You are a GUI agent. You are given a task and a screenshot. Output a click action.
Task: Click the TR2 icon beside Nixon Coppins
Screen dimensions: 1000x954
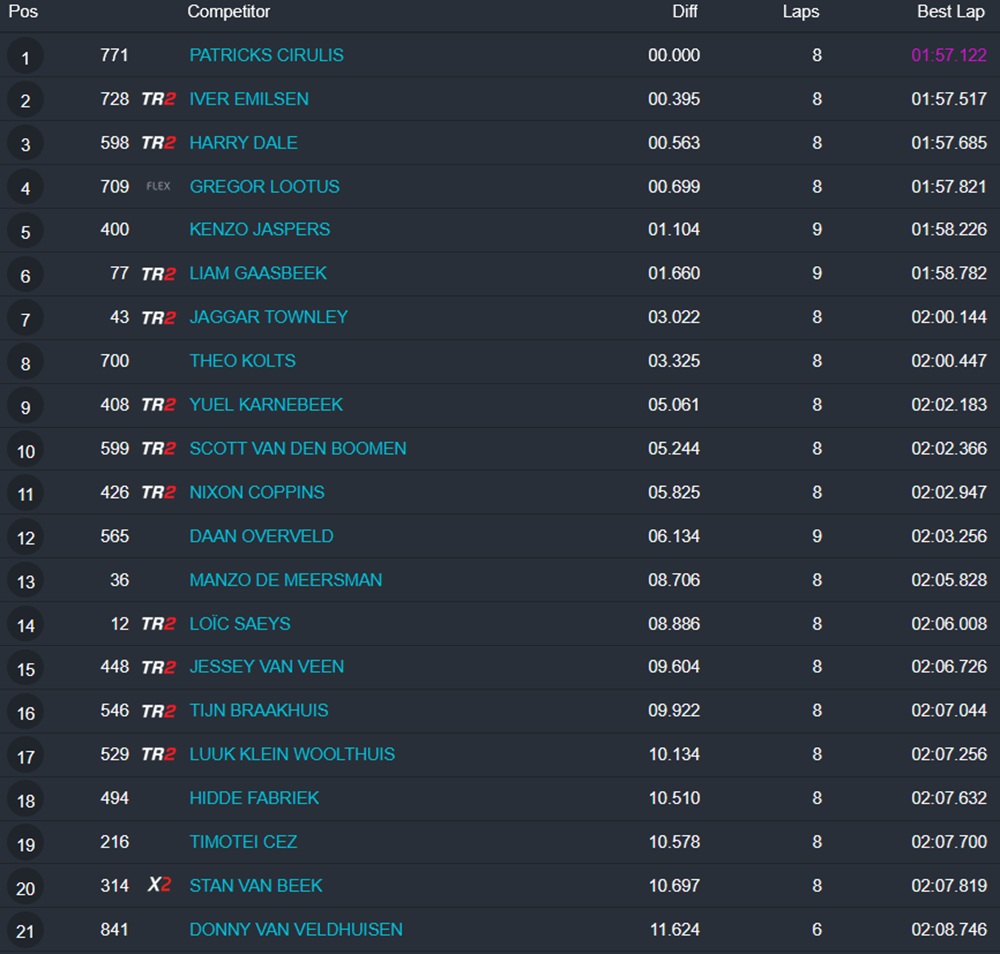pyautogui.click(x=158, y=492)
